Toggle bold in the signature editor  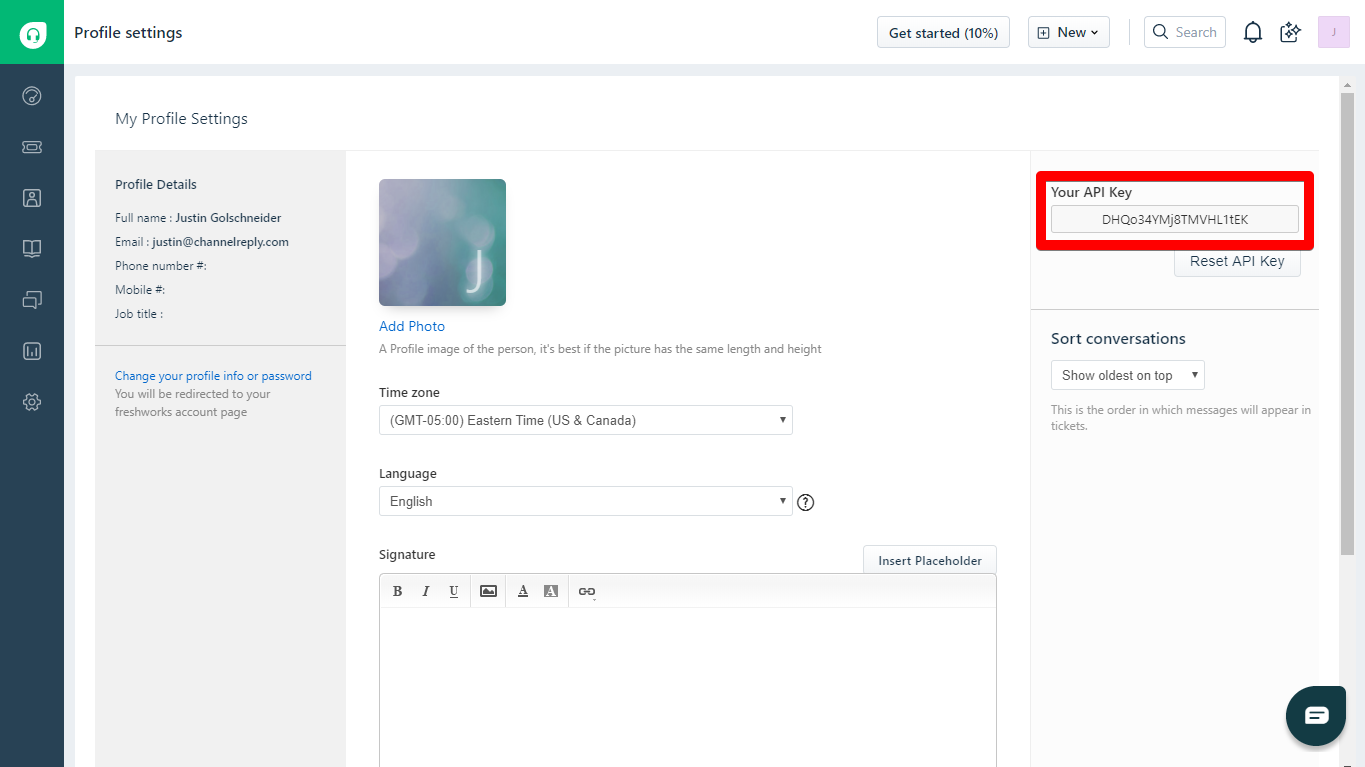point(397,591)
